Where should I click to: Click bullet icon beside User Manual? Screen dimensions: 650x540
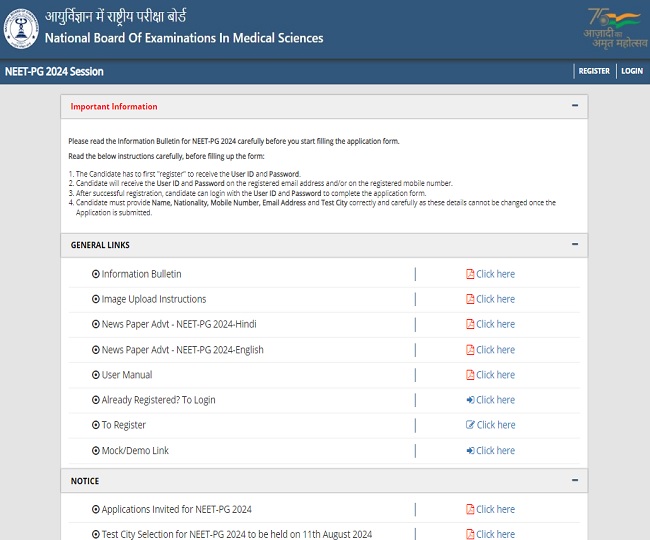coord(96,375)
